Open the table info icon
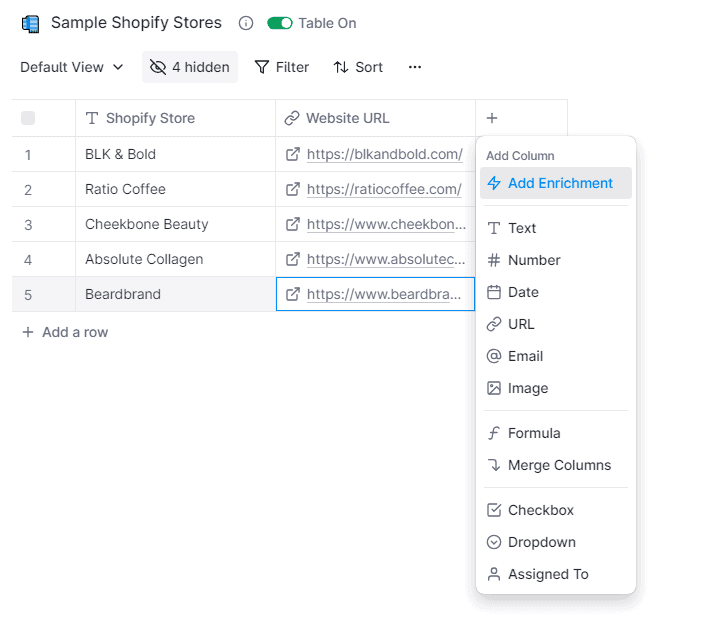Viewport: 721px width, 627px height. tap(246, 23)
